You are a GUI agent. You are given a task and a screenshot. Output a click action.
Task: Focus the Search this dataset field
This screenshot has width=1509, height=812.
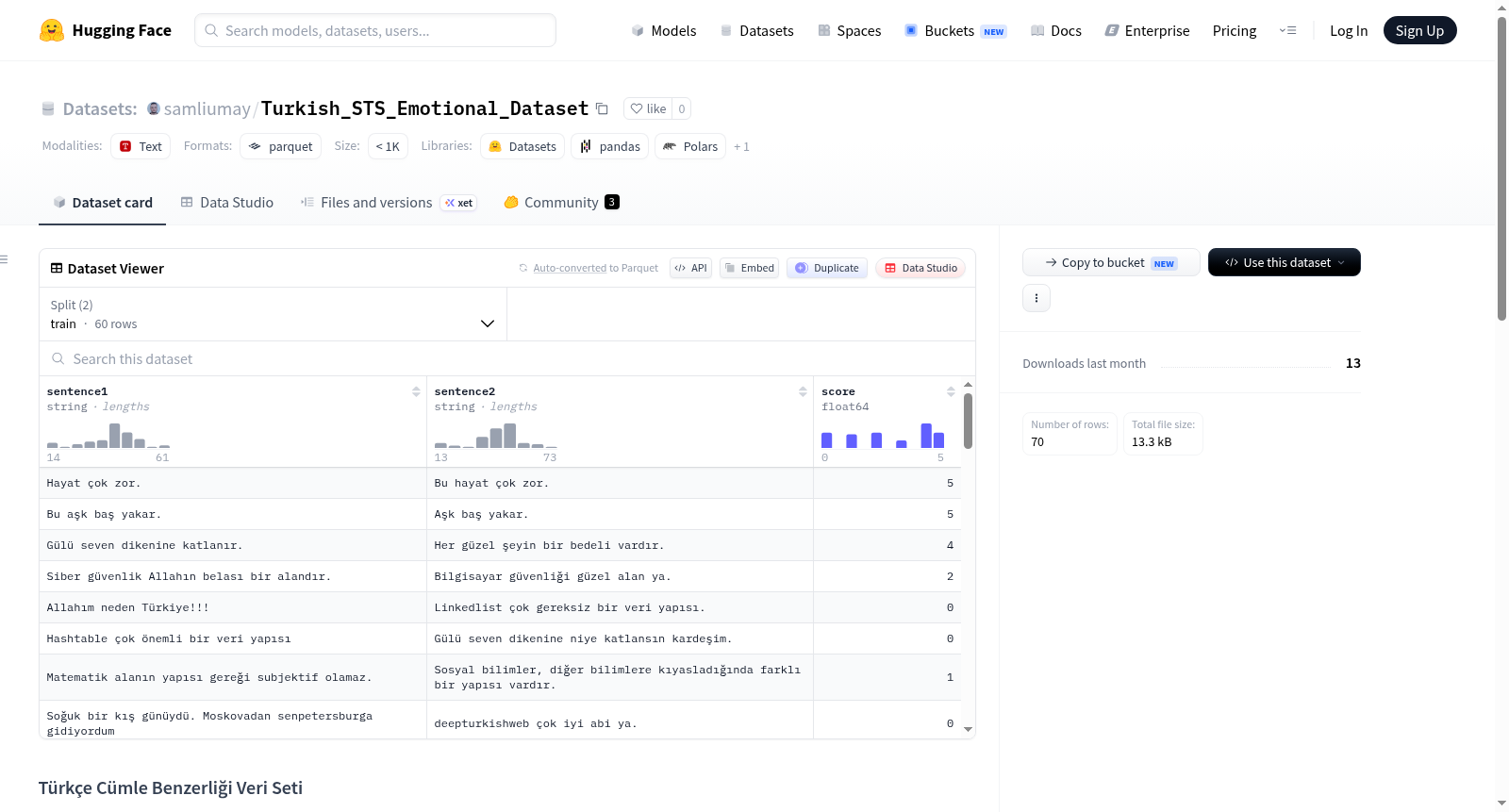(x=507, y=359)
